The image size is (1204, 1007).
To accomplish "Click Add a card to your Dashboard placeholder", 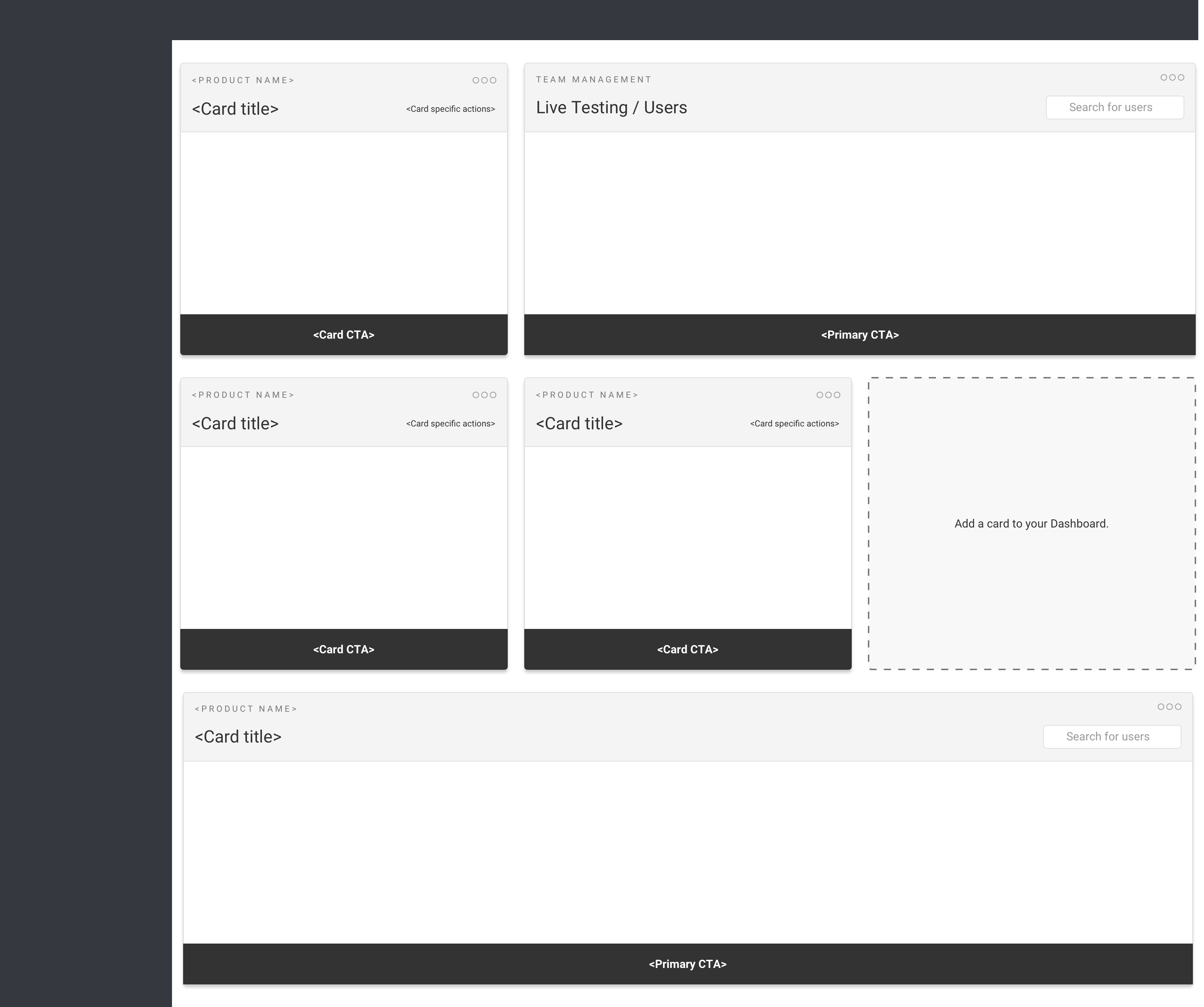I will point(1031,524).
